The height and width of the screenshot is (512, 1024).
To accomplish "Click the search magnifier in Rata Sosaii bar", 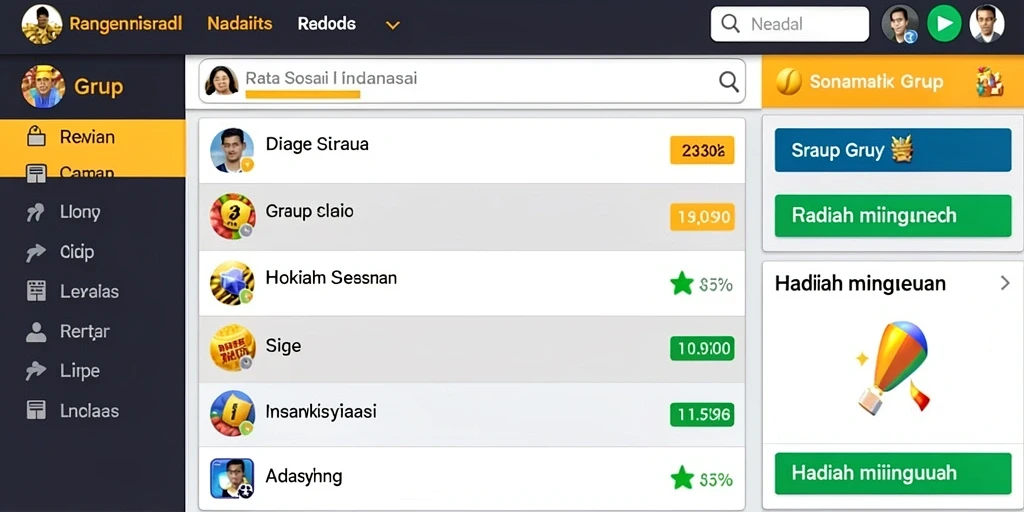I will 728,82.
